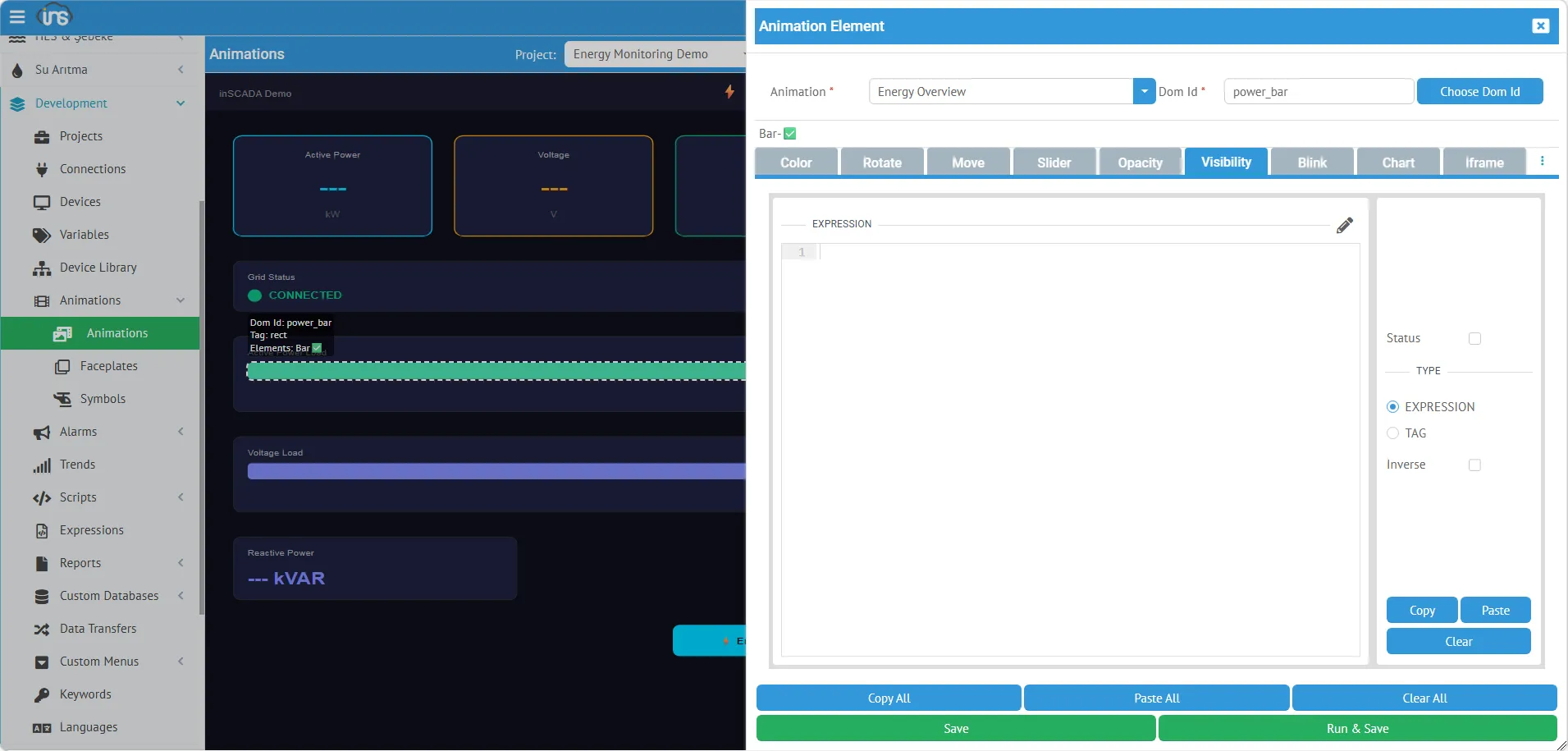
Task: Enable the Status checkbox
Action: (1474, 338)
